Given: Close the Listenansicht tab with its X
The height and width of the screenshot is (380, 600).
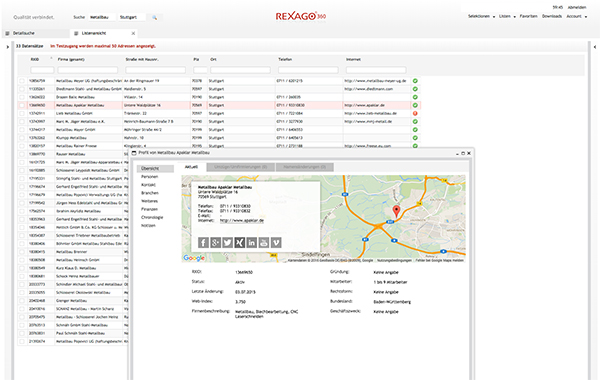Looking at the screenshot, I should pyautogui.click(x=133, y=33).
